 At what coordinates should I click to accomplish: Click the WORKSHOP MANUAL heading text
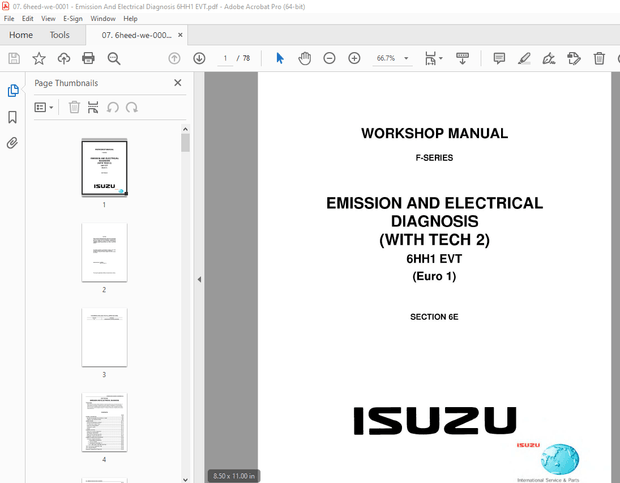coord(435,134)
